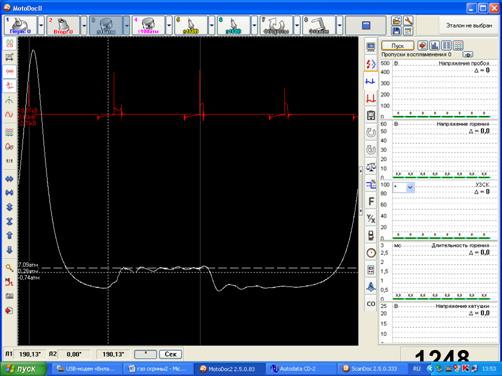Click the blue down arrow icon
This screenshot has width=502, height=376.
9,250
